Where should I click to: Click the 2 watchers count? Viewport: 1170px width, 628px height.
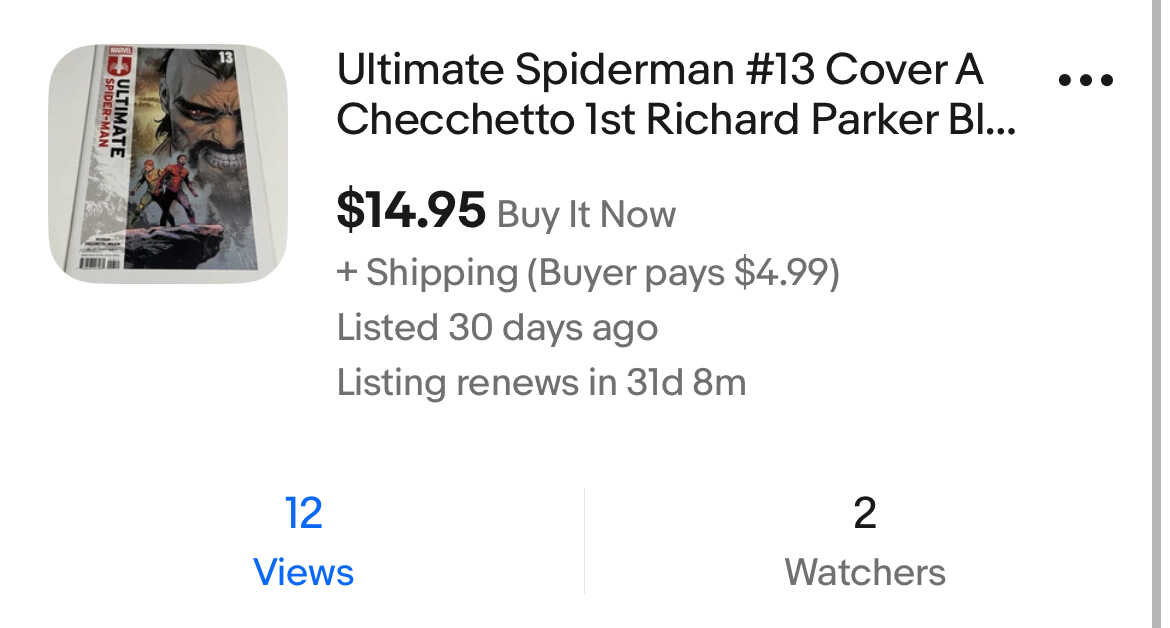pos(865,513)
